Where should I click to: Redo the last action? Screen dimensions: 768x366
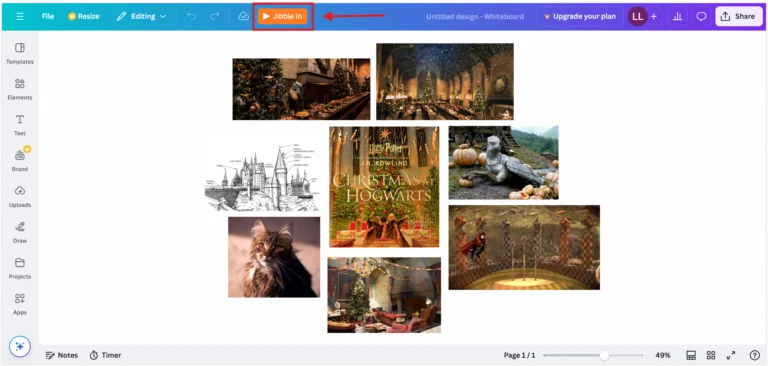(x=215, y=16)
